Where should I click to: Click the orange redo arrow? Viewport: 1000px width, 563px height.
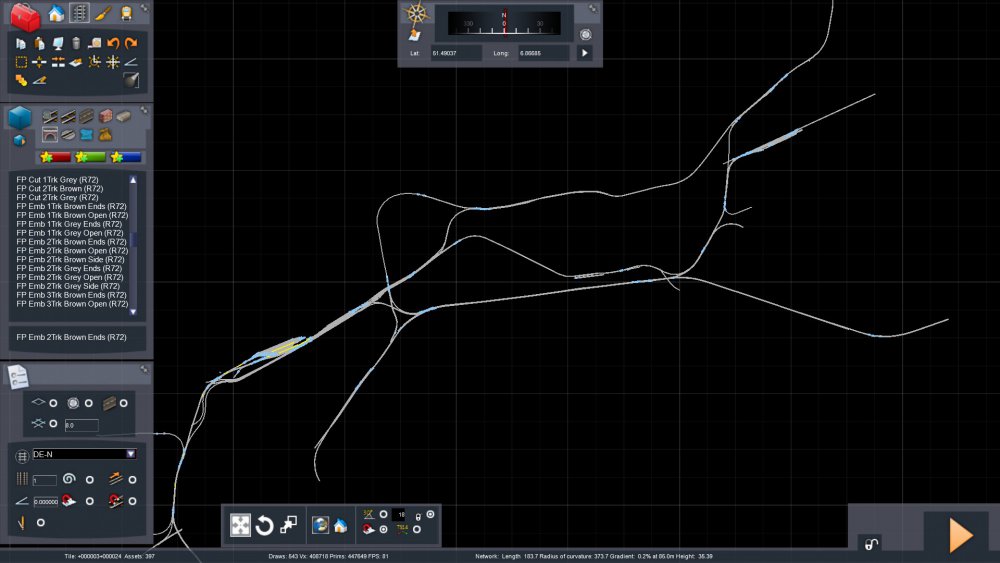pos(131,43)
